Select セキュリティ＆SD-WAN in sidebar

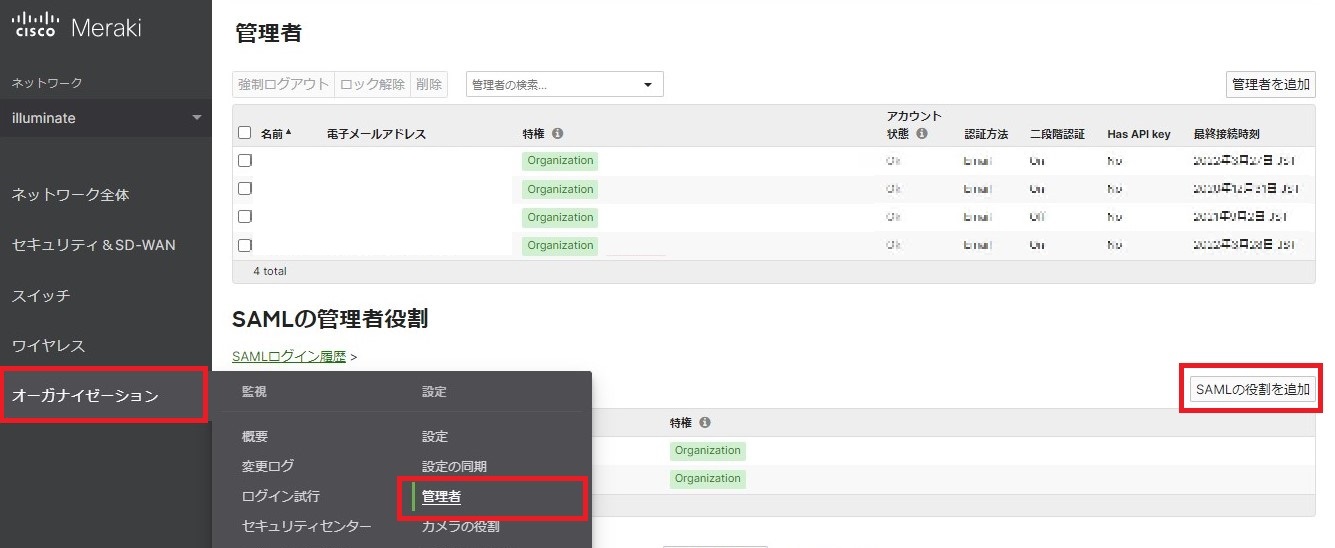[x=93, y=245]
